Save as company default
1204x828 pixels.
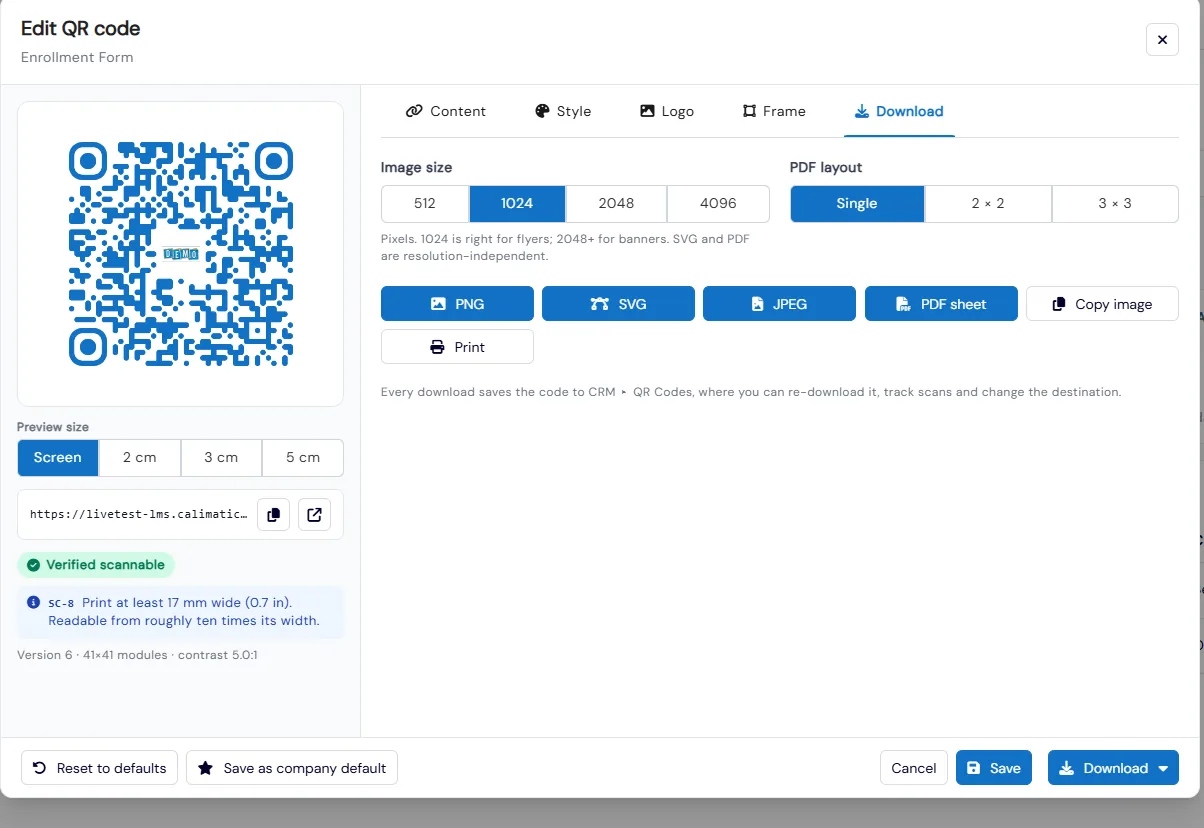click(292, 768)
